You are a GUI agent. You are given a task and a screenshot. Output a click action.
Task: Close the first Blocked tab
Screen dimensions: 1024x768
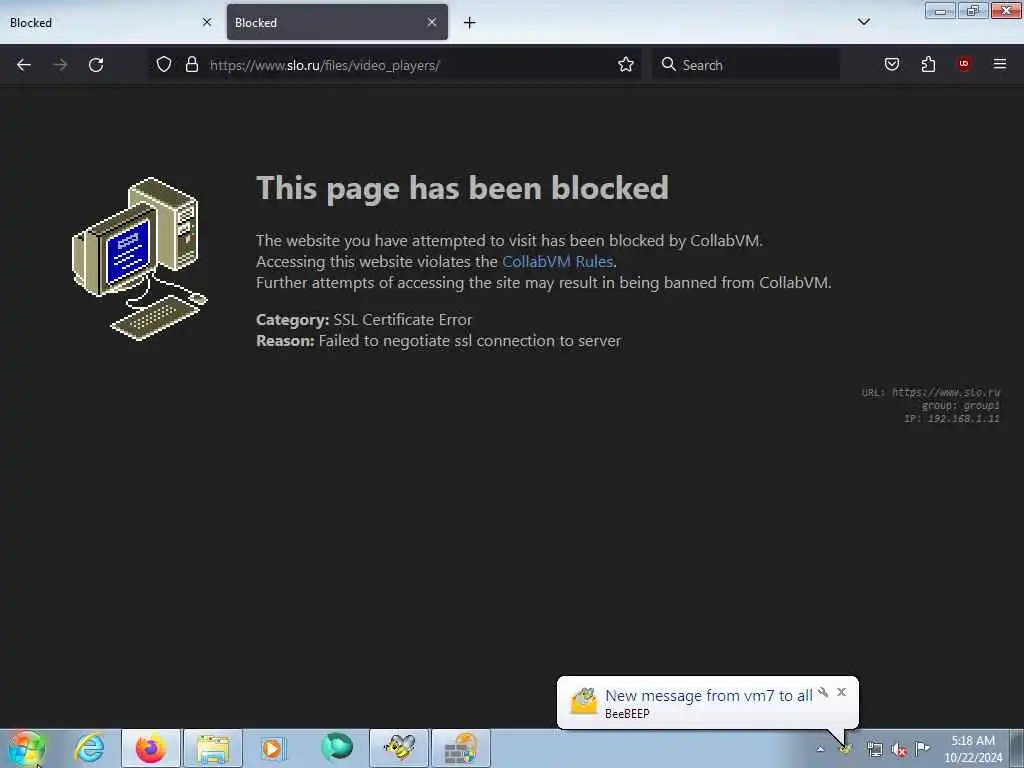pyautogui.click(x=207, y=22)
